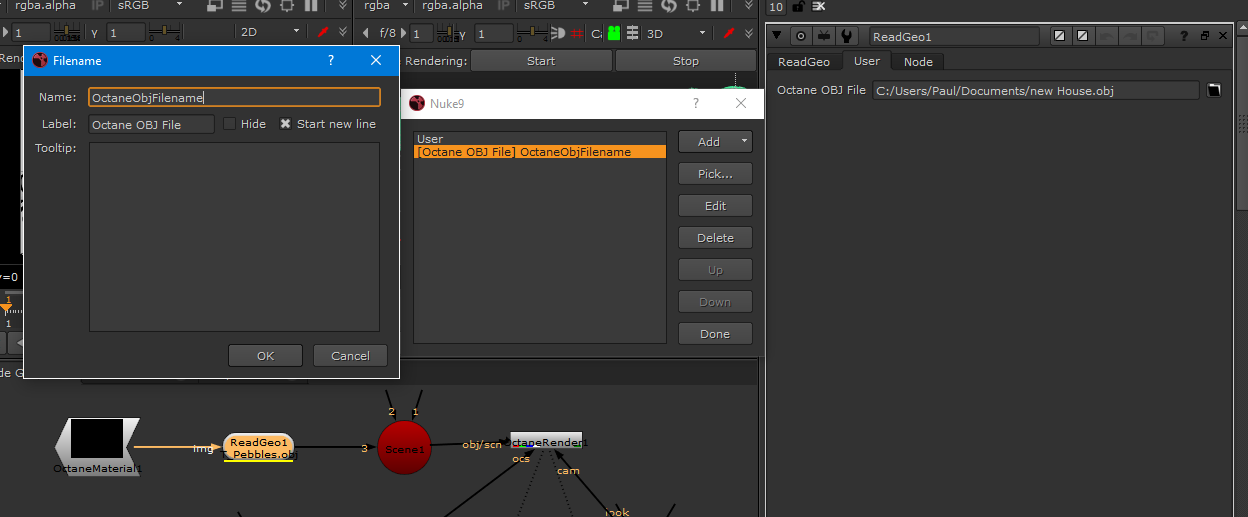Screen dimensions: 1248x517
Task: Toggle the green camera lock icon in right viewer
Action: pos(613,33)
